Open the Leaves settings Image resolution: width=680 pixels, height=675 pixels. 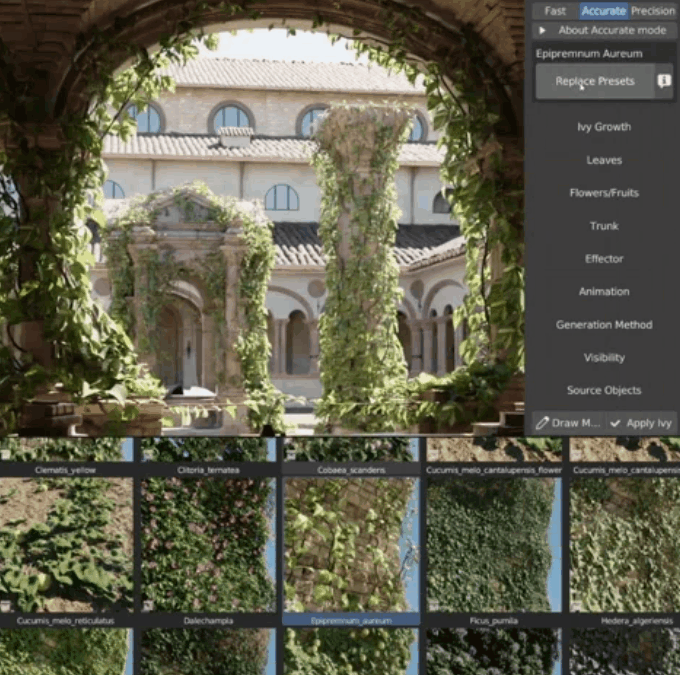click(604, 160)
